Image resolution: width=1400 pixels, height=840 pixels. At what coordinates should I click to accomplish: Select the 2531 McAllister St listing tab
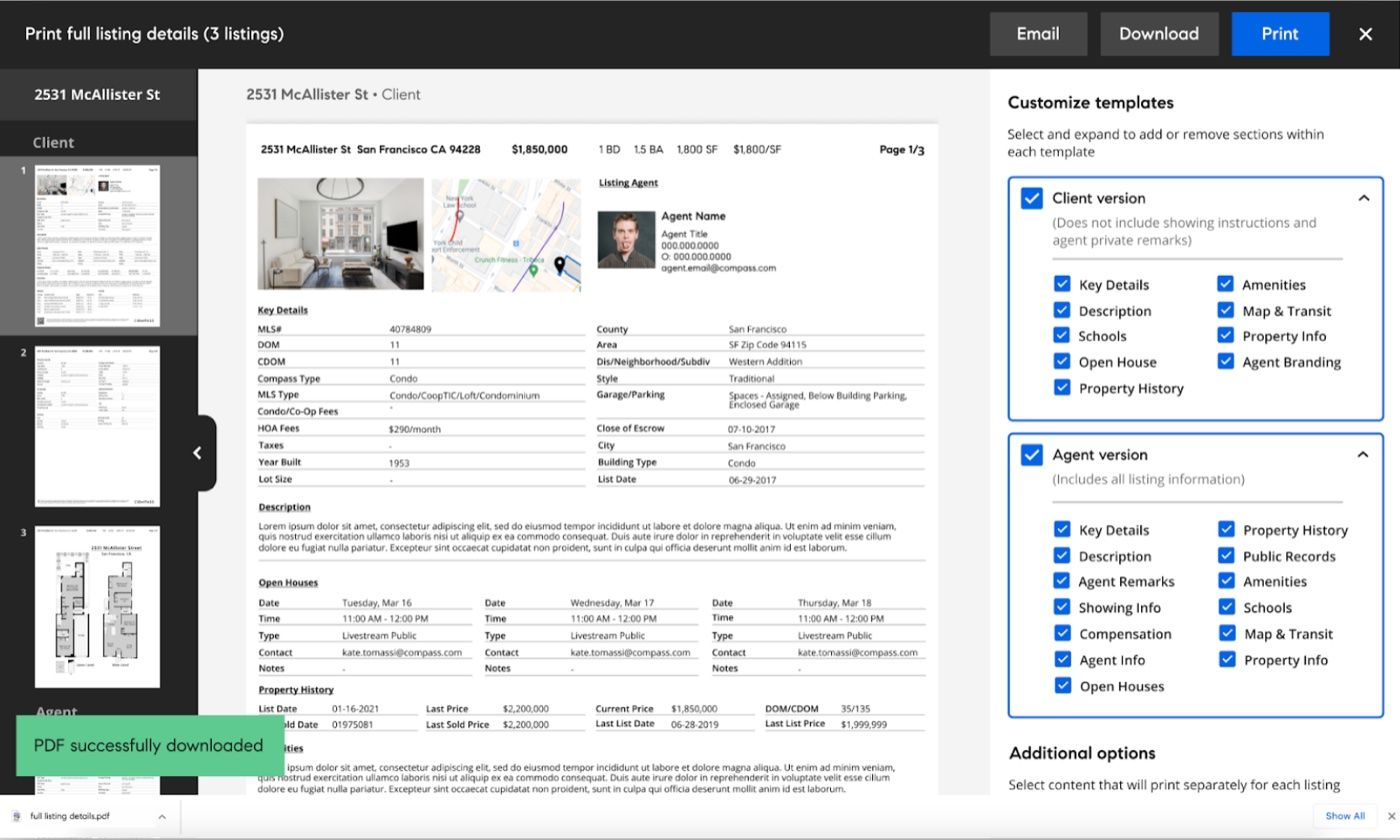tap(98, 95)
